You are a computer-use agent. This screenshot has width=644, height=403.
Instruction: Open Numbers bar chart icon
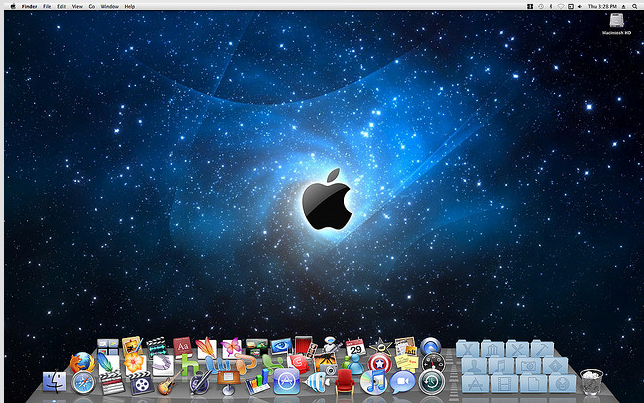(258, 382)
